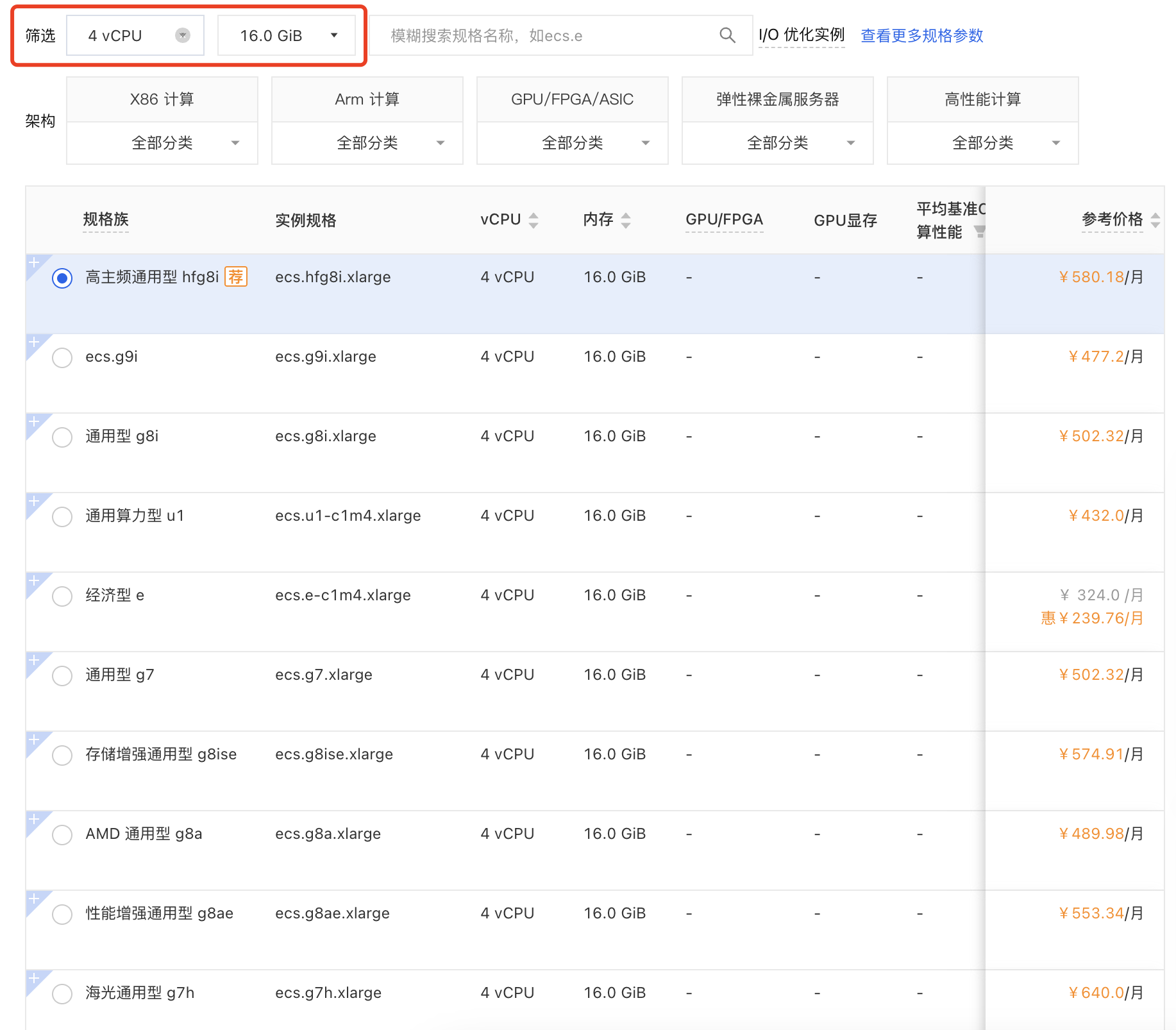Image resolution: width=1176 pixels, height=1030 pixels.
Task: Expand 全部分类 under Arm 计算
Action: 367,142
